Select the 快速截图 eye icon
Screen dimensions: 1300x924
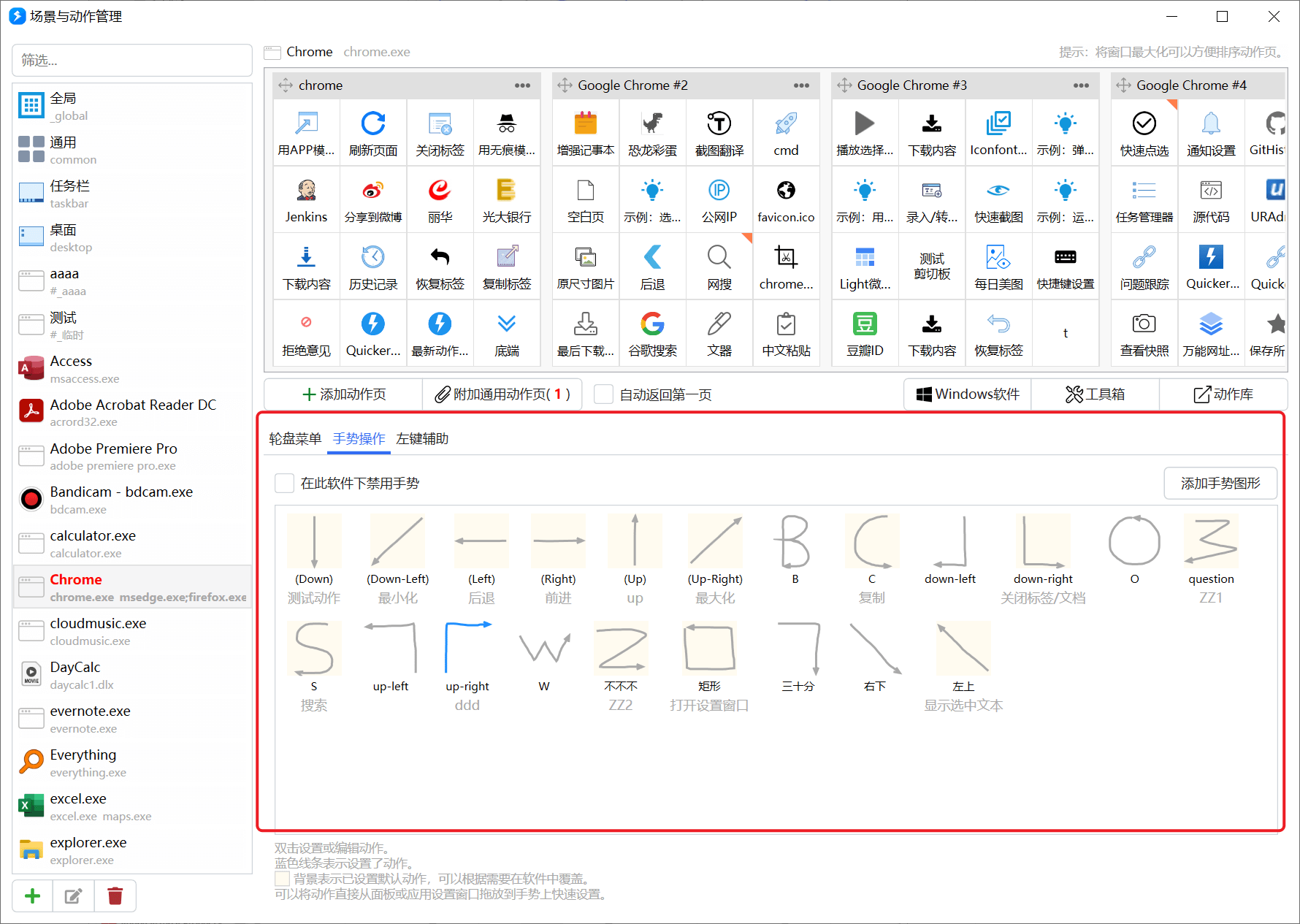pyautogui.click(x=998, y=191)
